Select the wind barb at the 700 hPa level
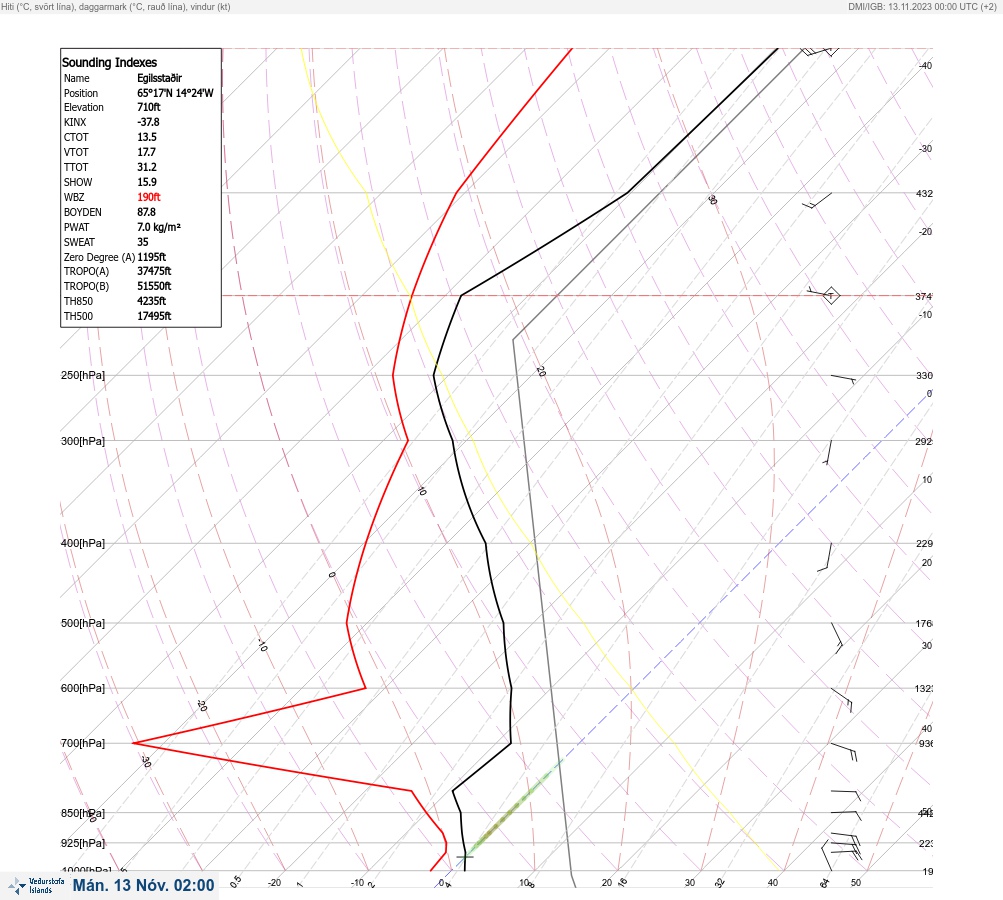The width and height of the screenshot is (1003, 900). click(x=844, y=752)
